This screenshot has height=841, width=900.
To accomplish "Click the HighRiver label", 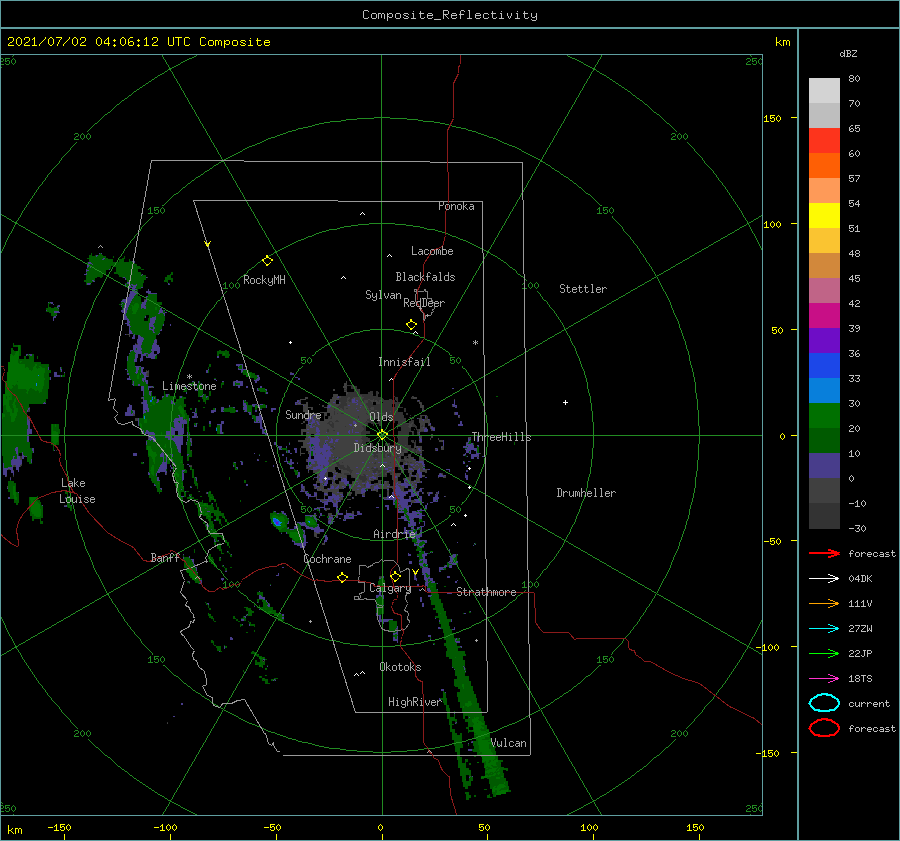I will 414,702.
